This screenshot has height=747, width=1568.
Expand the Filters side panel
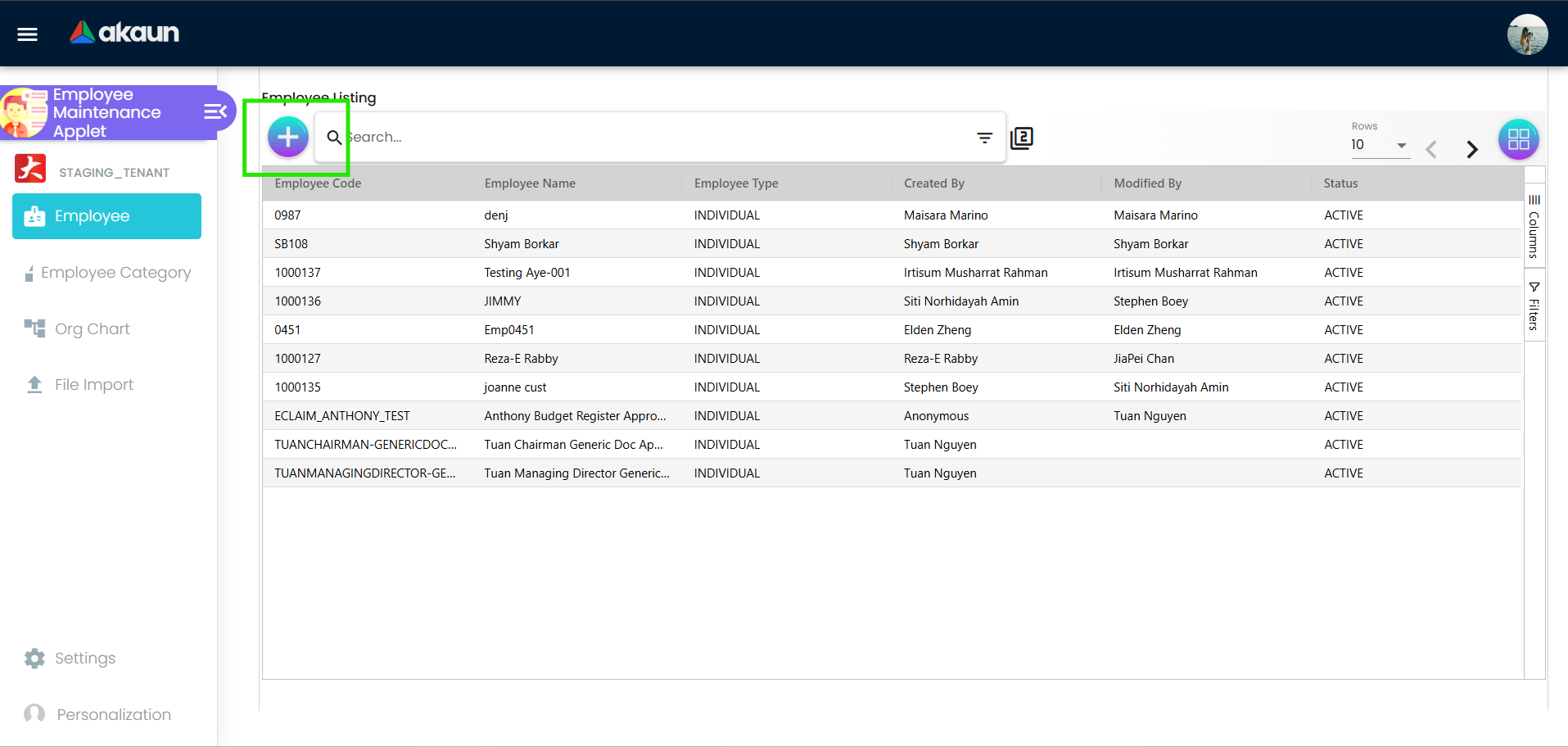(x=1534, y=306)
